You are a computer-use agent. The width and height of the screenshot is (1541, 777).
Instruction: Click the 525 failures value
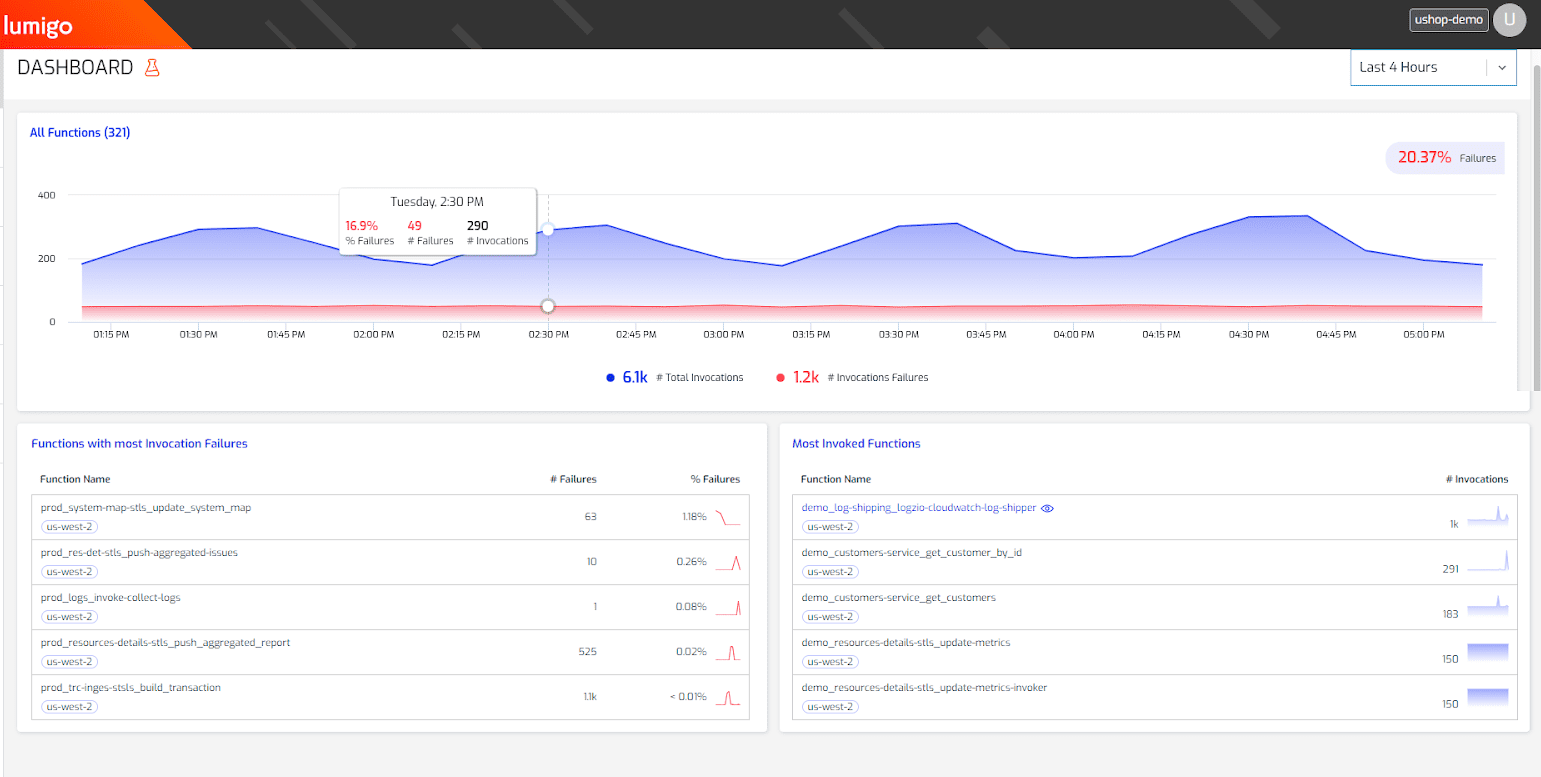tap(587, 652)
